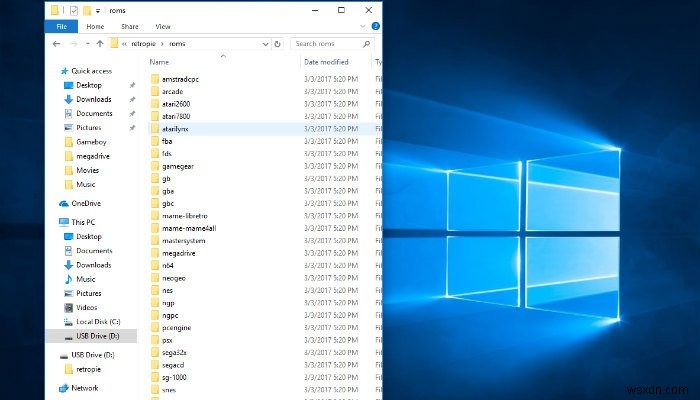Go back with the Back arrow
The width and height of the screenshot is (700, 400).
56,44
